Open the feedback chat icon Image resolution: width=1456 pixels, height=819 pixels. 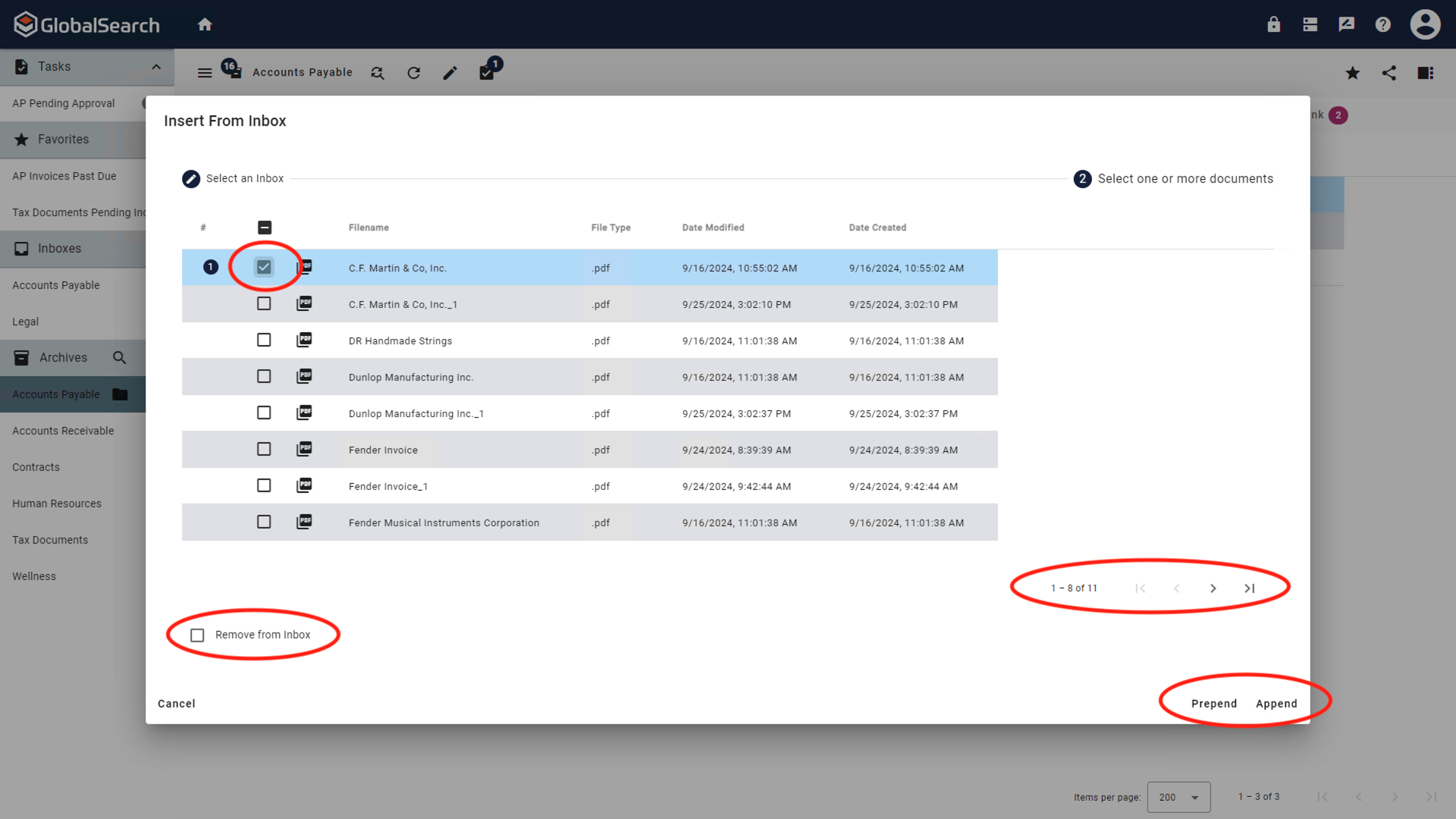point(1346,24)
